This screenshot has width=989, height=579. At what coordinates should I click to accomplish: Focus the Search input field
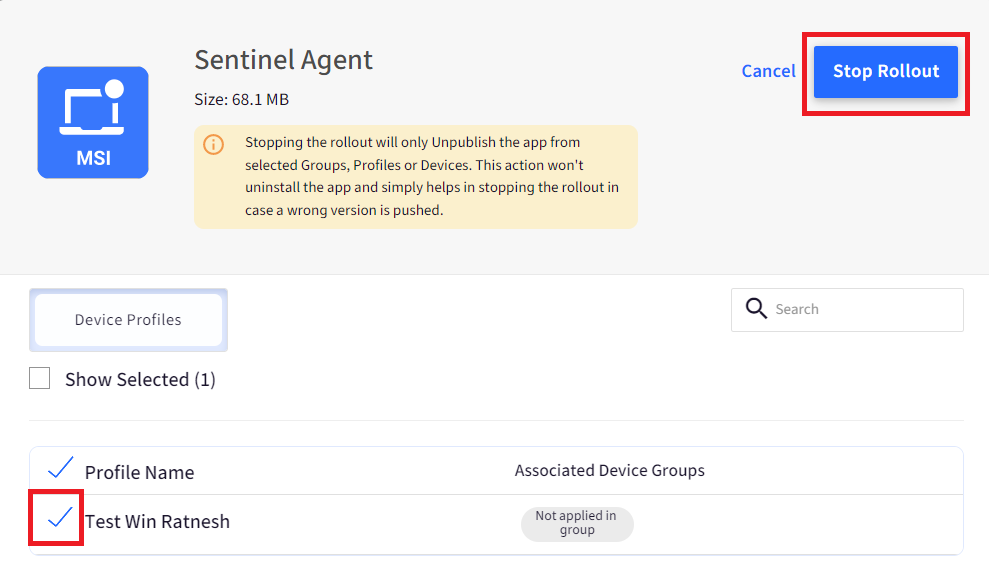click(847, 310)
